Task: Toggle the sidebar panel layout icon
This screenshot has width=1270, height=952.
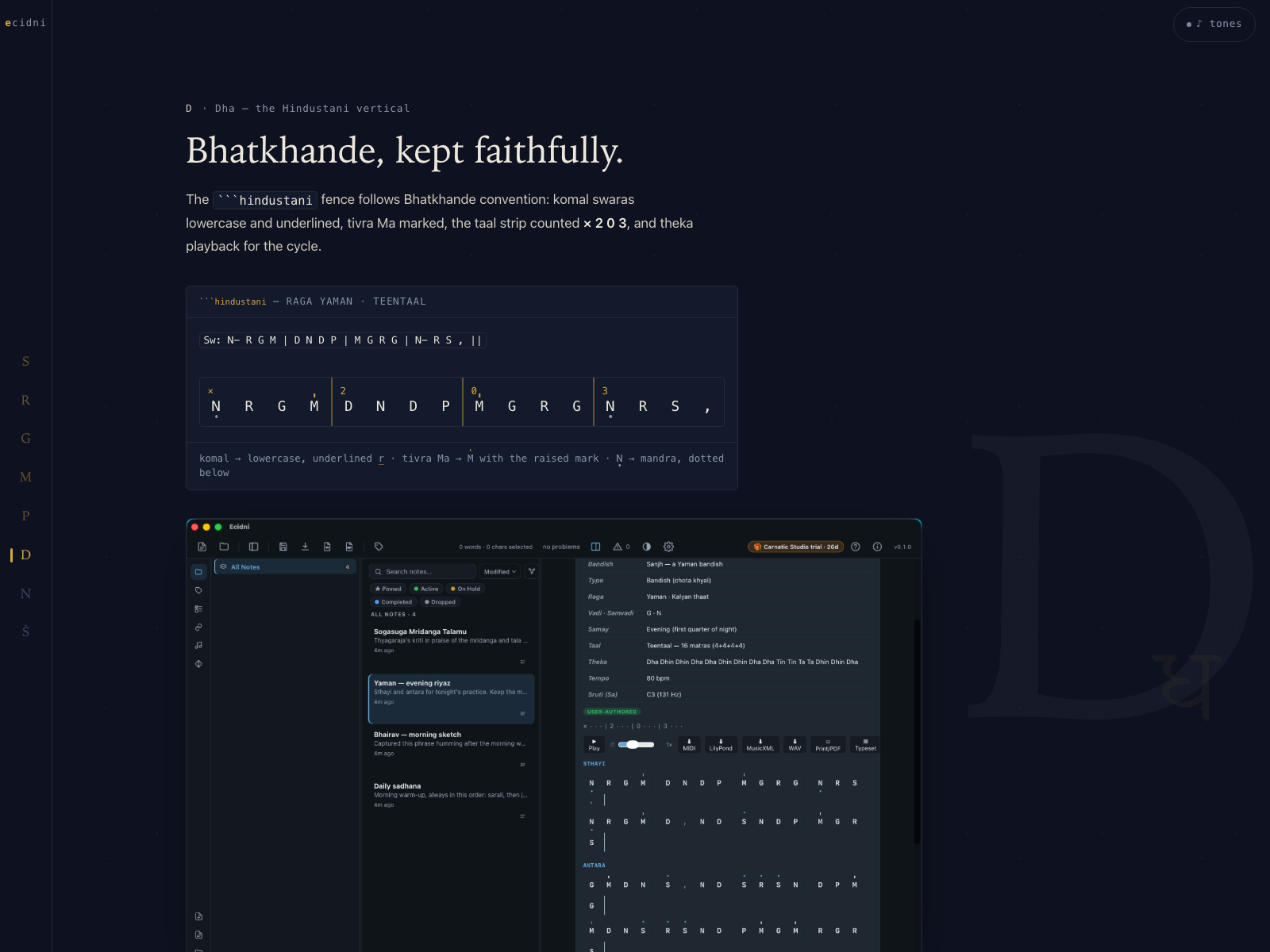Action: click(253, 547)
